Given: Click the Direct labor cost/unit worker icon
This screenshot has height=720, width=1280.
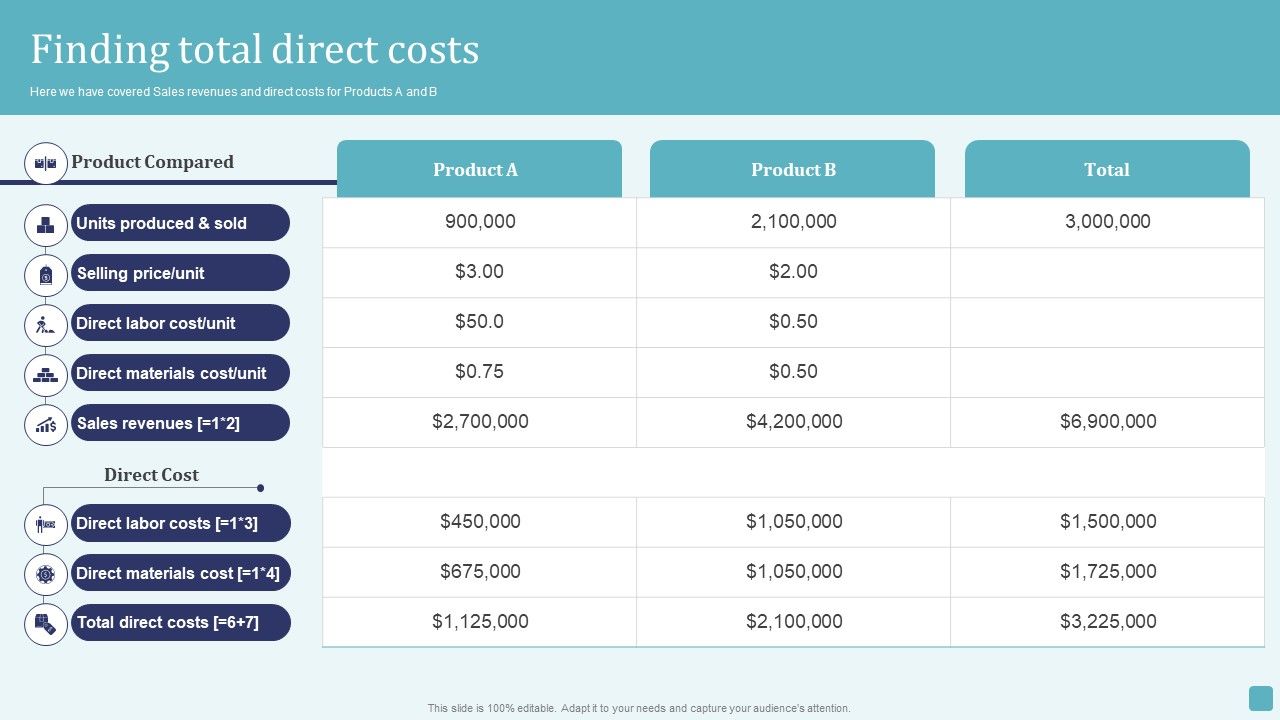Looking at the screenshot, I should pos(46,325).
